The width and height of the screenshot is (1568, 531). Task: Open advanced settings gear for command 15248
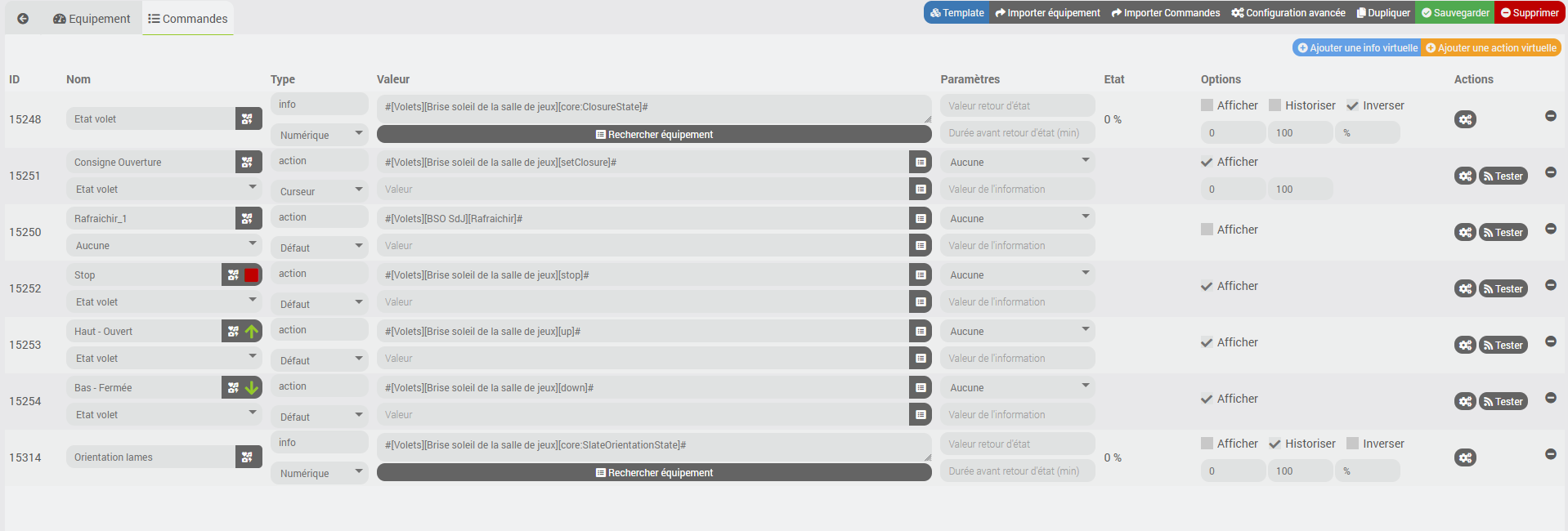pyautogui.click(x=1465, y=120)
